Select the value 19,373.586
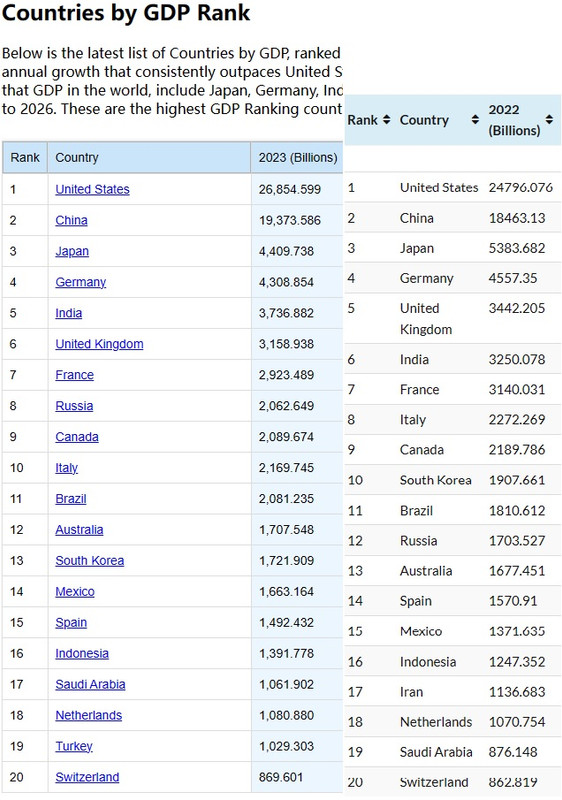The width and height of the screenshot is (562, 800). [290, 221]
